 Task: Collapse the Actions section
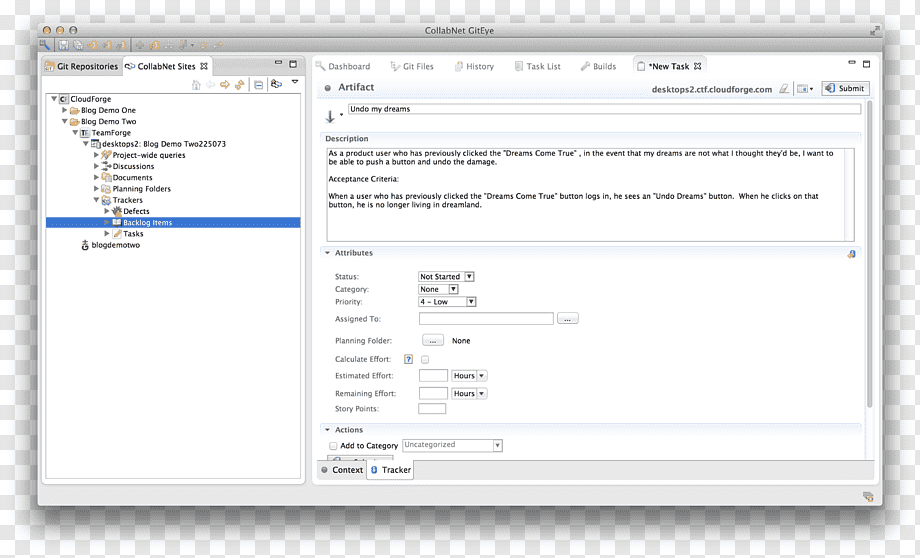(327, 430)
